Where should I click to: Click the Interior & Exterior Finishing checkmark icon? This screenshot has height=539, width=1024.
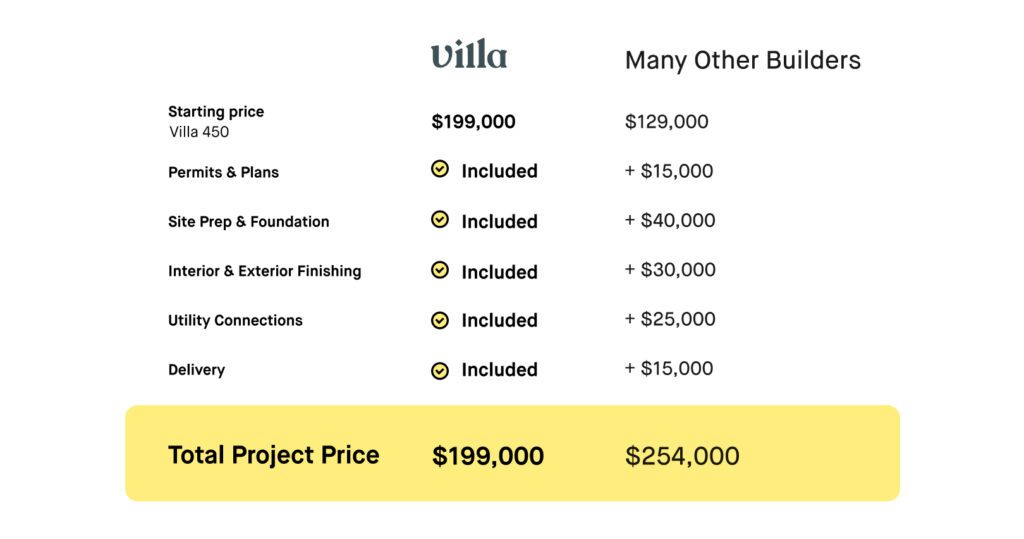(x=440, y=270)
